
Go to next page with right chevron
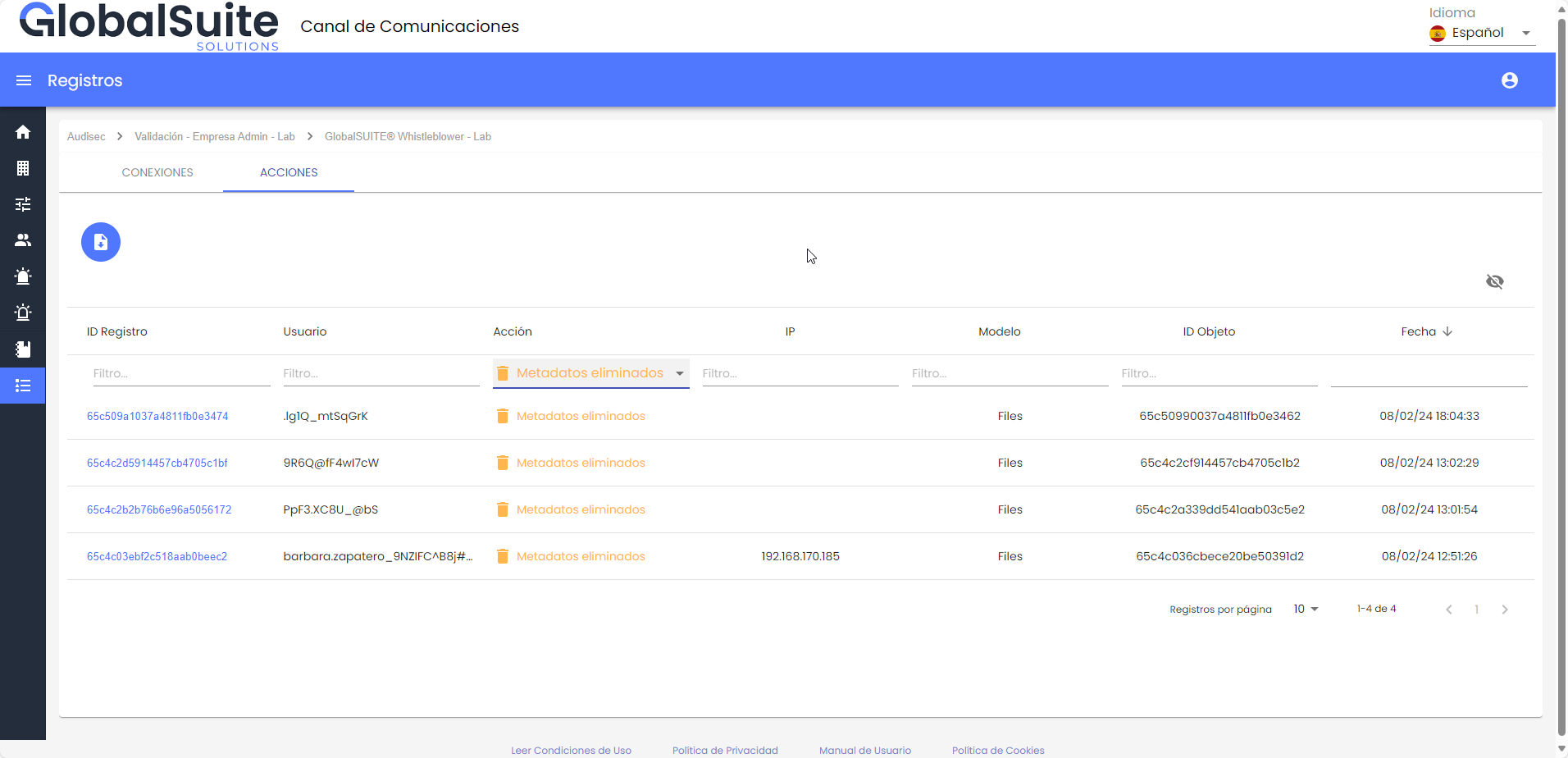1504,610
